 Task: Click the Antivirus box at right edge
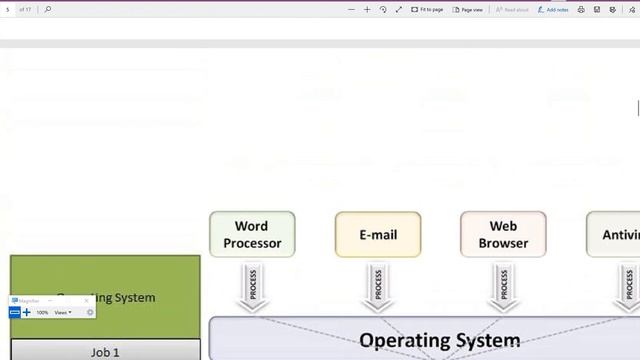[613, 234]
